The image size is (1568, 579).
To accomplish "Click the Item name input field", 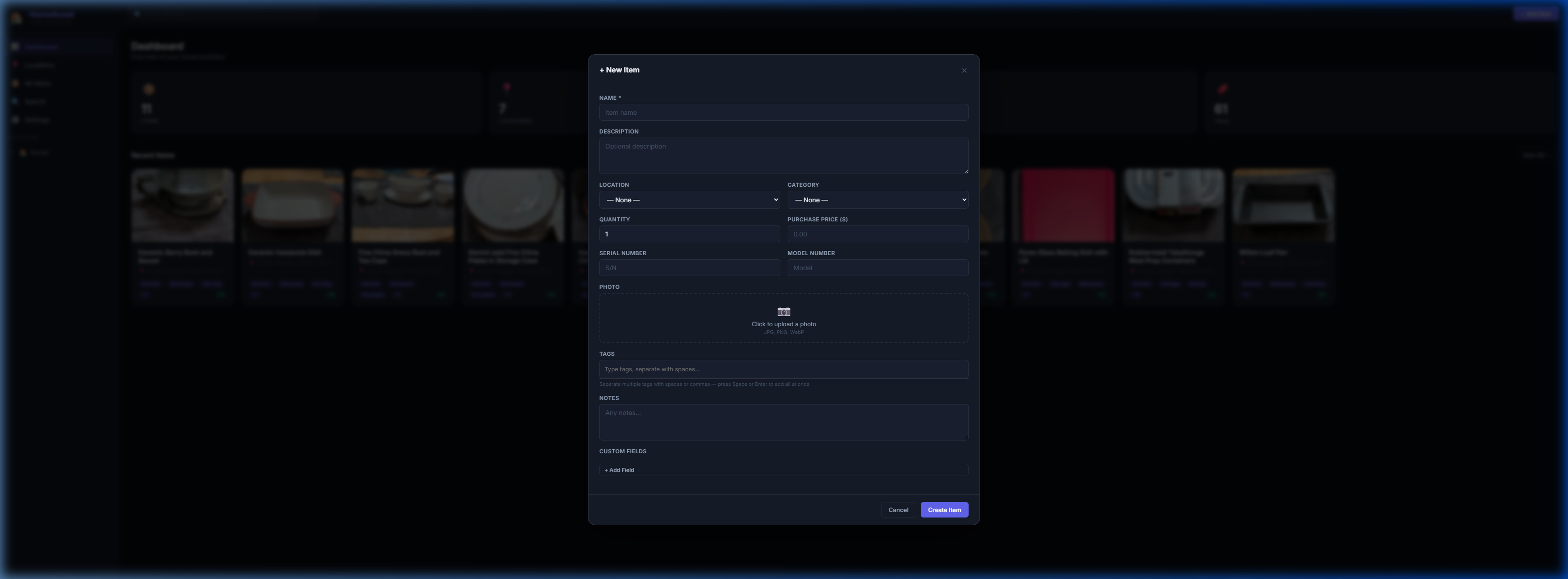I will 784,112.
